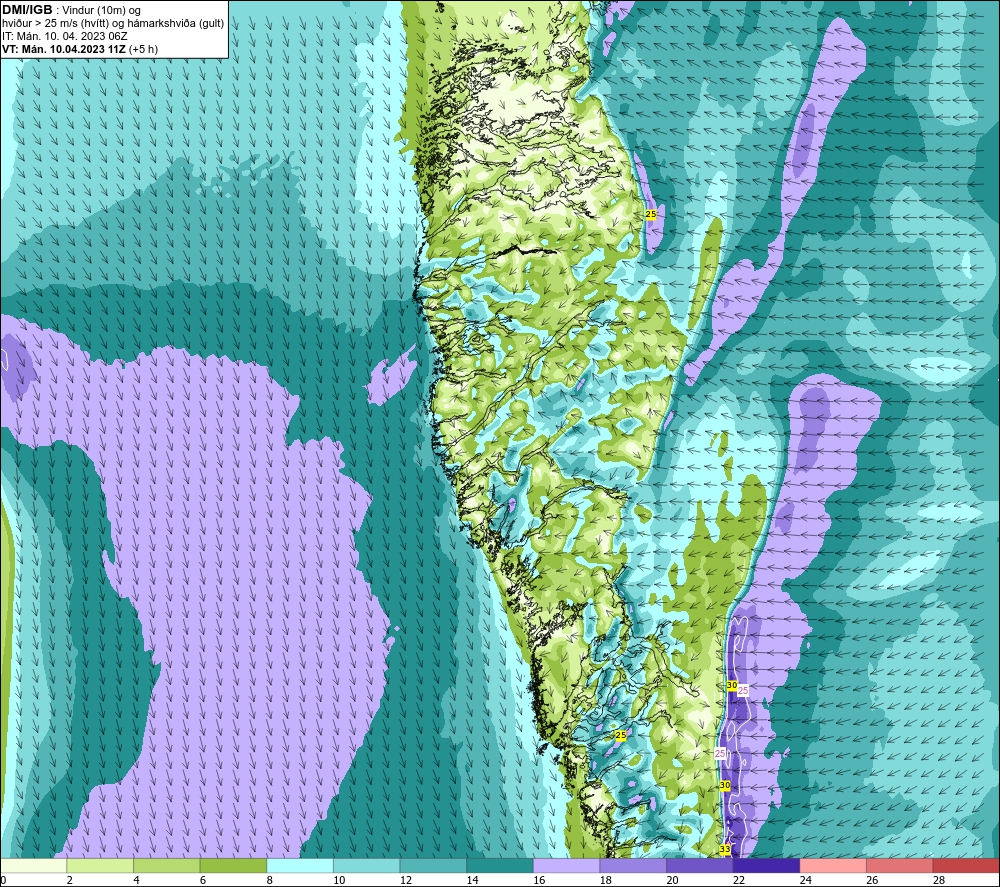Click the scale number 4
The height and width of the screenshot is (887, 1000).
[x=136, y=880]
